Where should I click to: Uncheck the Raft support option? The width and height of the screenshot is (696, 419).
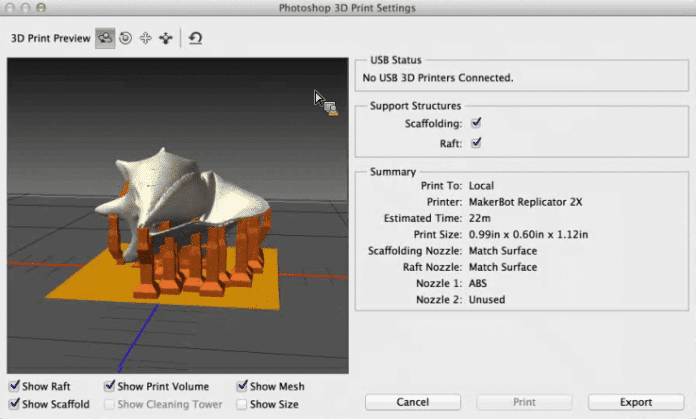[x=477, y=143]
